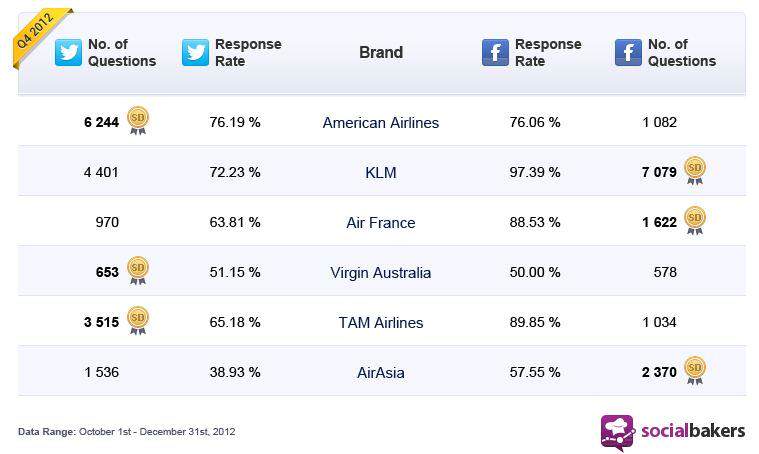Open the American Airlines brand link

(381, 123)
